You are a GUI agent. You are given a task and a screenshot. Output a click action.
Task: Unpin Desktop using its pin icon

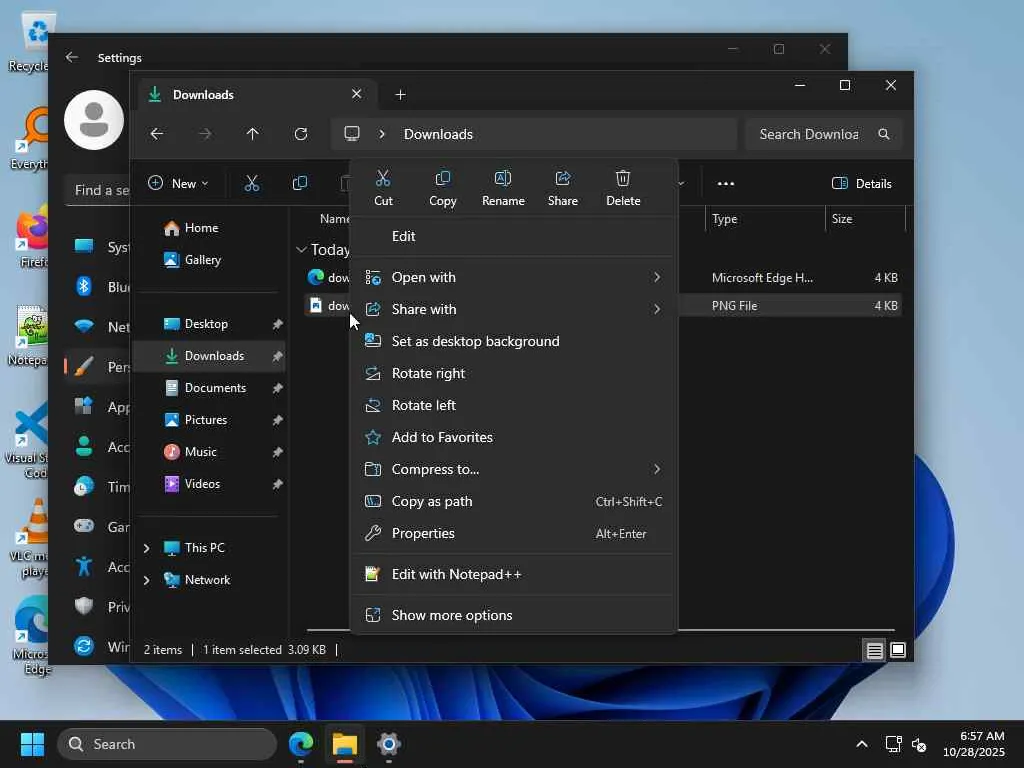pyautogui.click(x=278, y=324)
